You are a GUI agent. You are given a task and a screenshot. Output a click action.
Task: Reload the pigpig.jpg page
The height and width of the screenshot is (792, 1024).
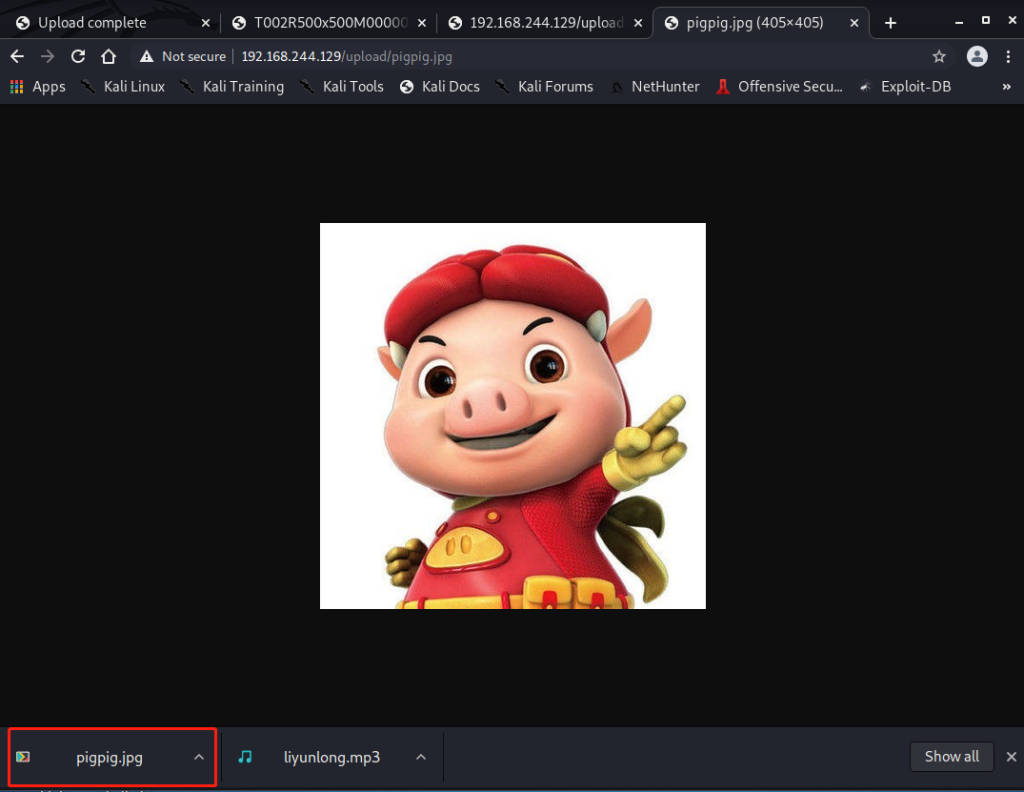(x=78, y=57)
